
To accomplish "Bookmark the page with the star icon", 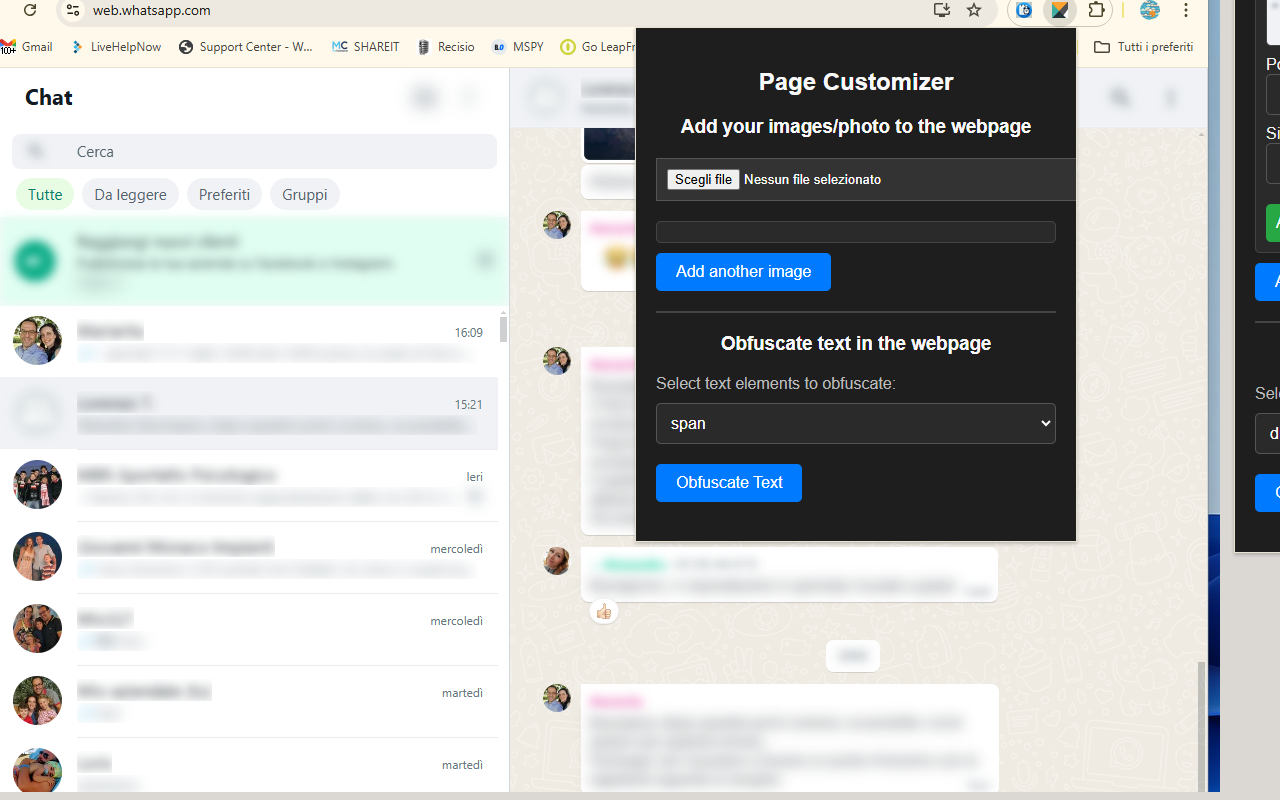I will (x=973, y=11).
